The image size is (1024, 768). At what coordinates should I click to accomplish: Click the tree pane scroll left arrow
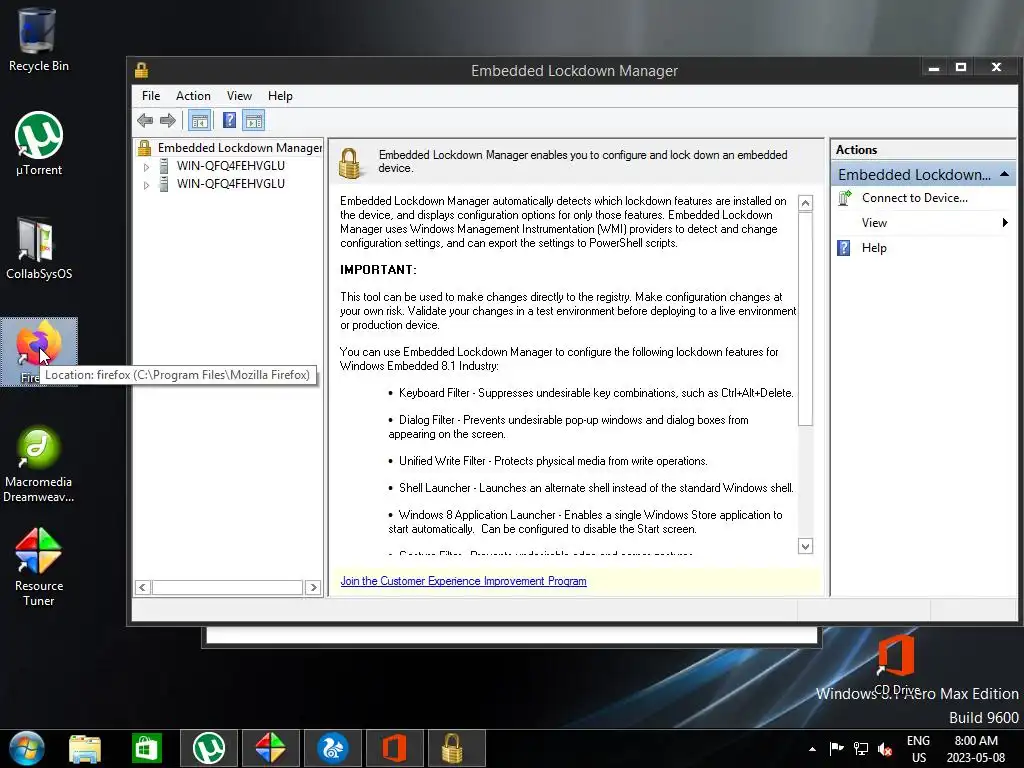click(142, 587)
